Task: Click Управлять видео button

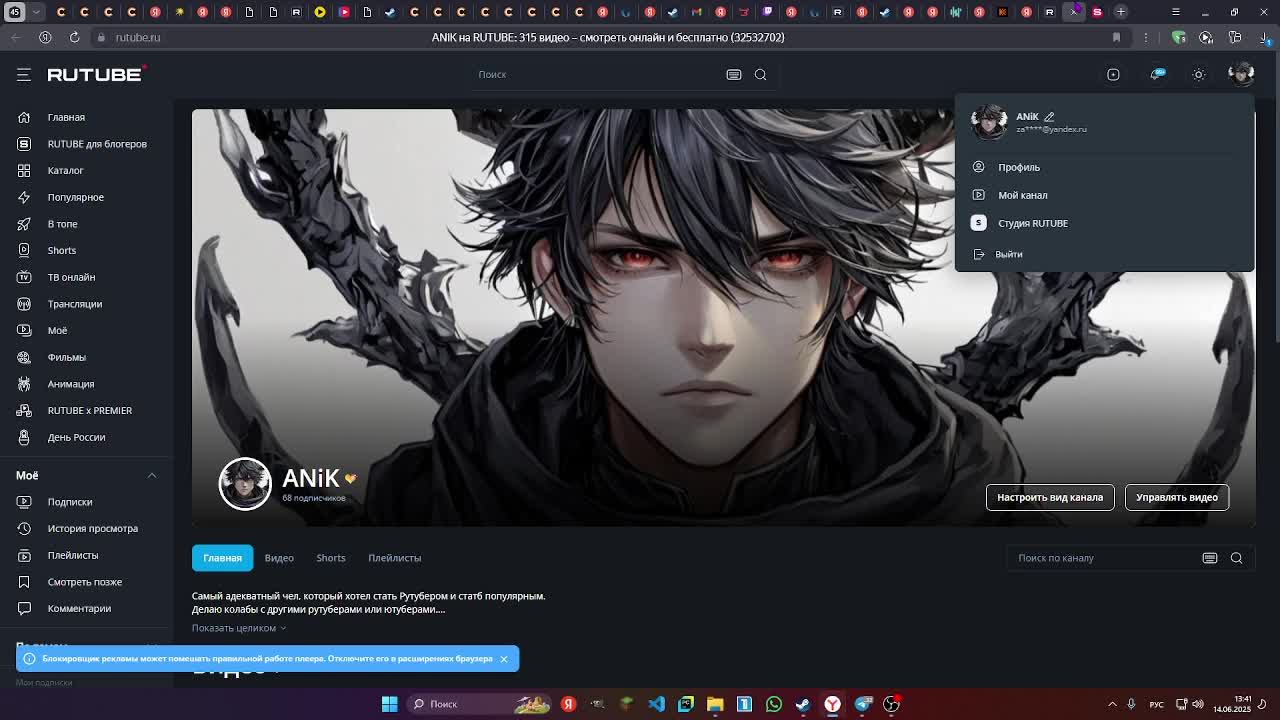Action: tap(1177, 497)
